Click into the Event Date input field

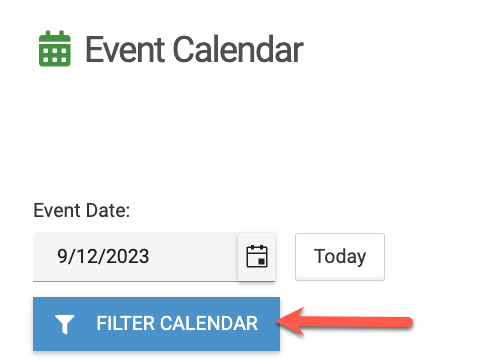[135, 257]
